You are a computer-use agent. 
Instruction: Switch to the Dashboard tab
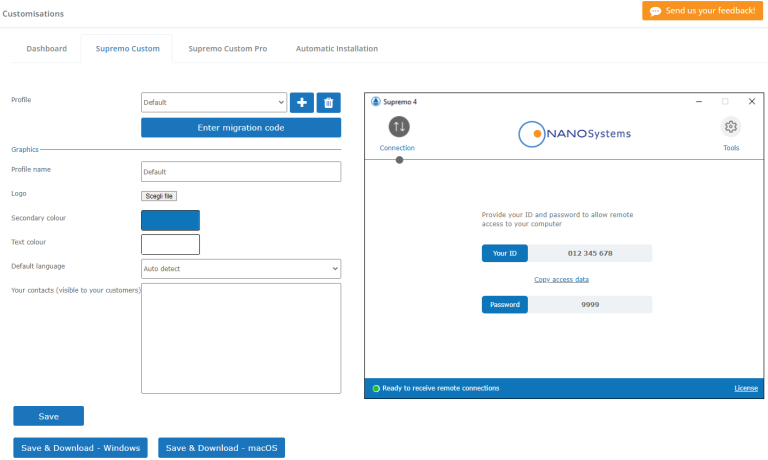pos(47,48)
